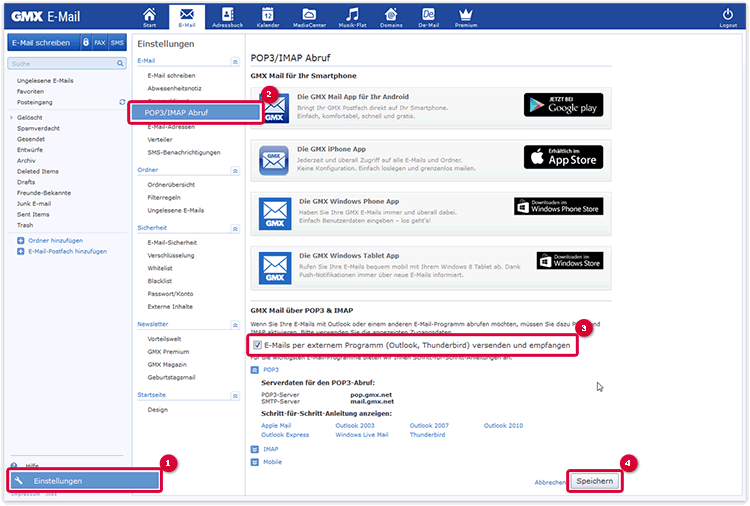
Task: Select the E-Mail tab in top bar
Action: (x=187, y=17)
